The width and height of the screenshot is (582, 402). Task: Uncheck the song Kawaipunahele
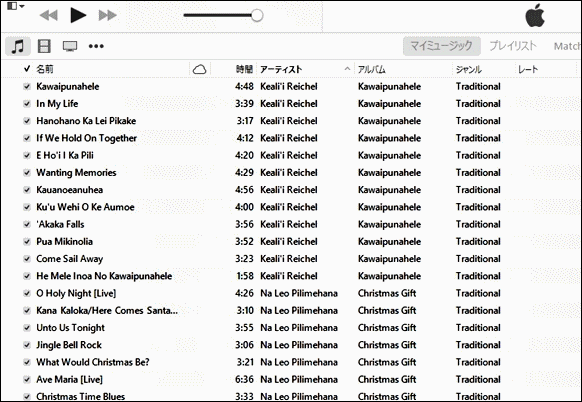[27, 86]
